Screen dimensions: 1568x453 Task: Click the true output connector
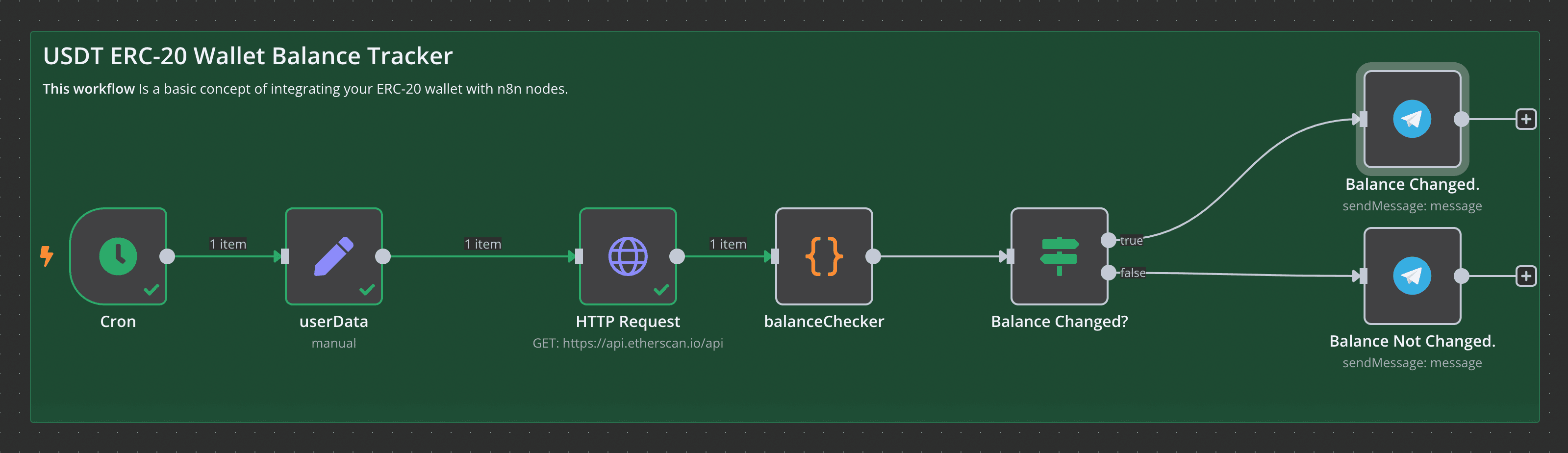[1109, 240]
